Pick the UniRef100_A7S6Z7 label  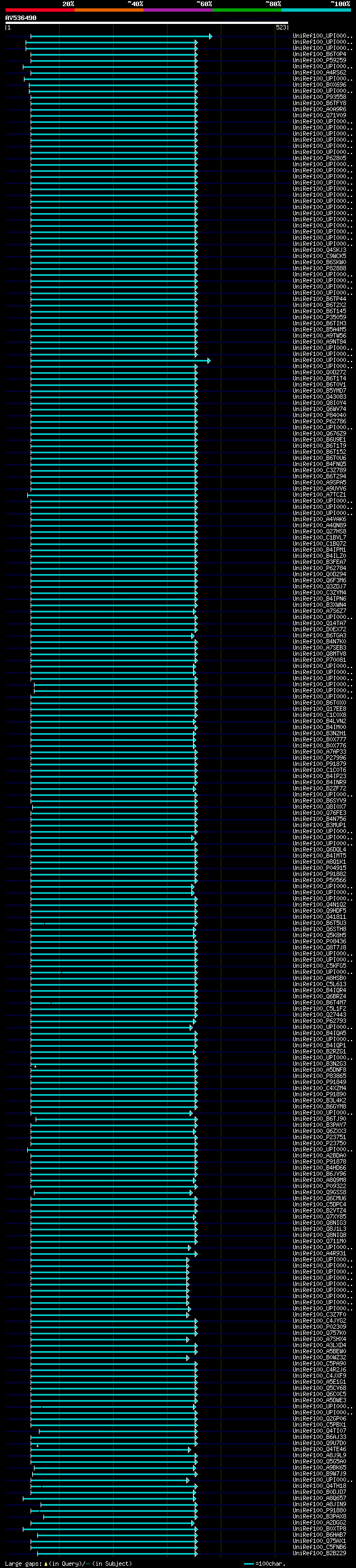pos(319,611)
